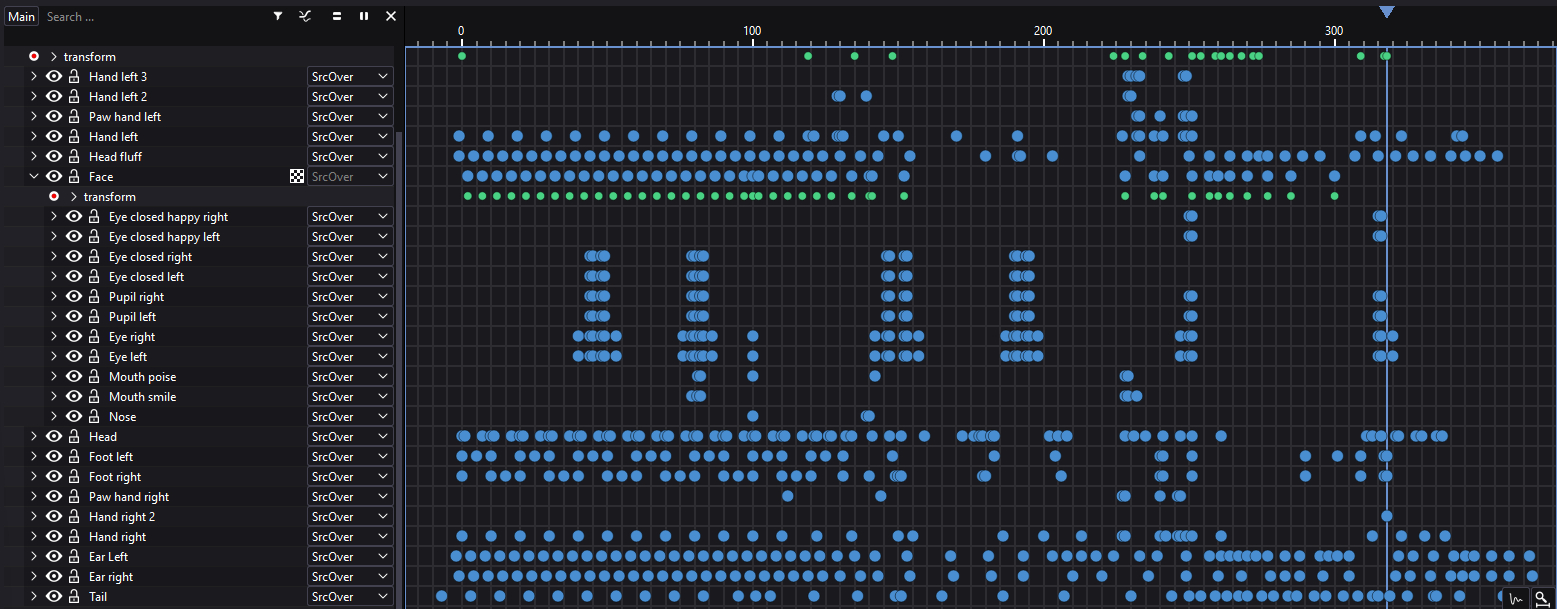This screenshot has width=1557, height=609.
Task: Click the checkerboard icon on Face layer
Action: 297,177
